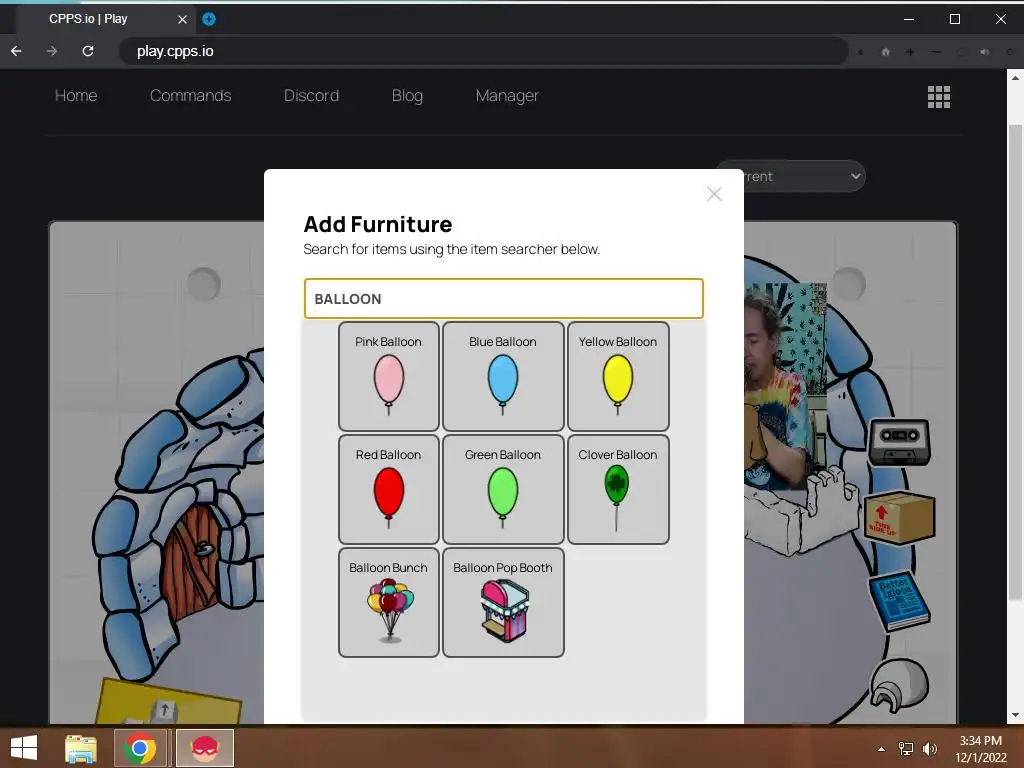Go to the Discord link

311,95
